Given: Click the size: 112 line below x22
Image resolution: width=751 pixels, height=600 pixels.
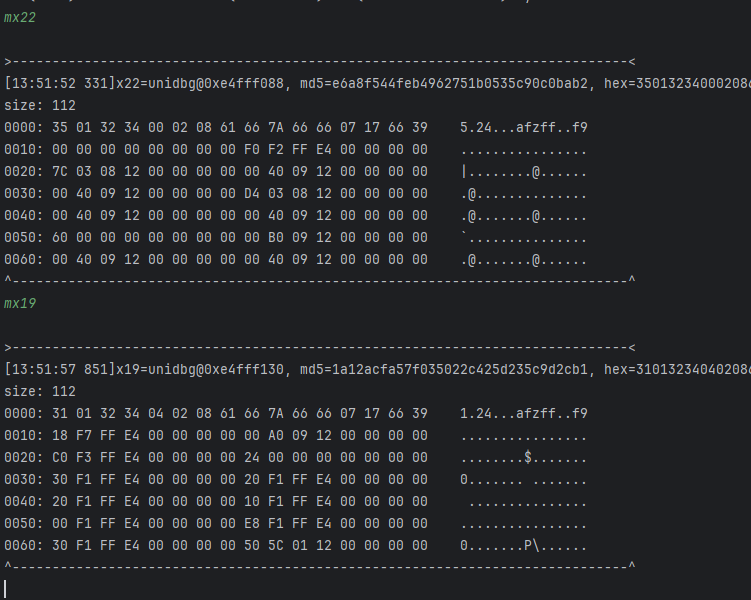Looking at the screenshot, I should [40, 106].
